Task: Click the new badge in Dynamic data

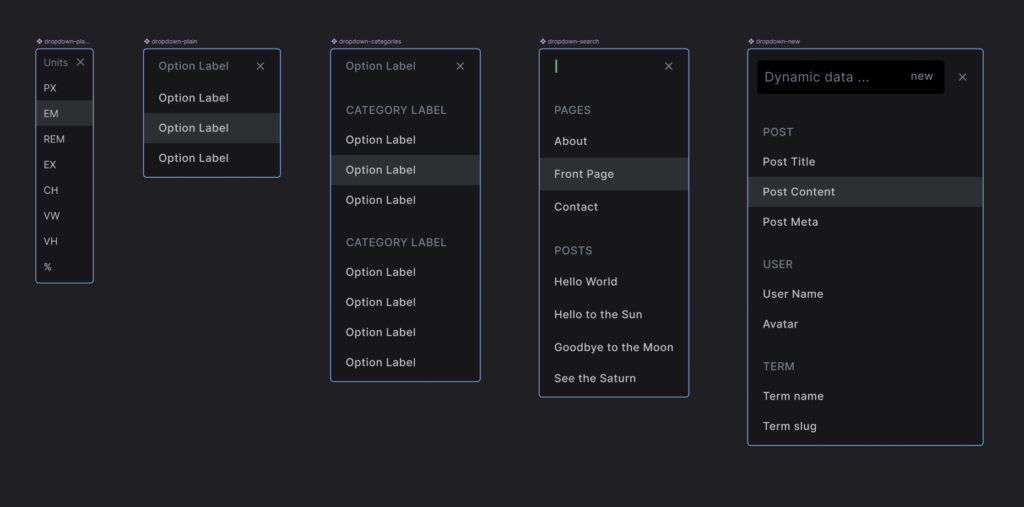Action: 921,77
